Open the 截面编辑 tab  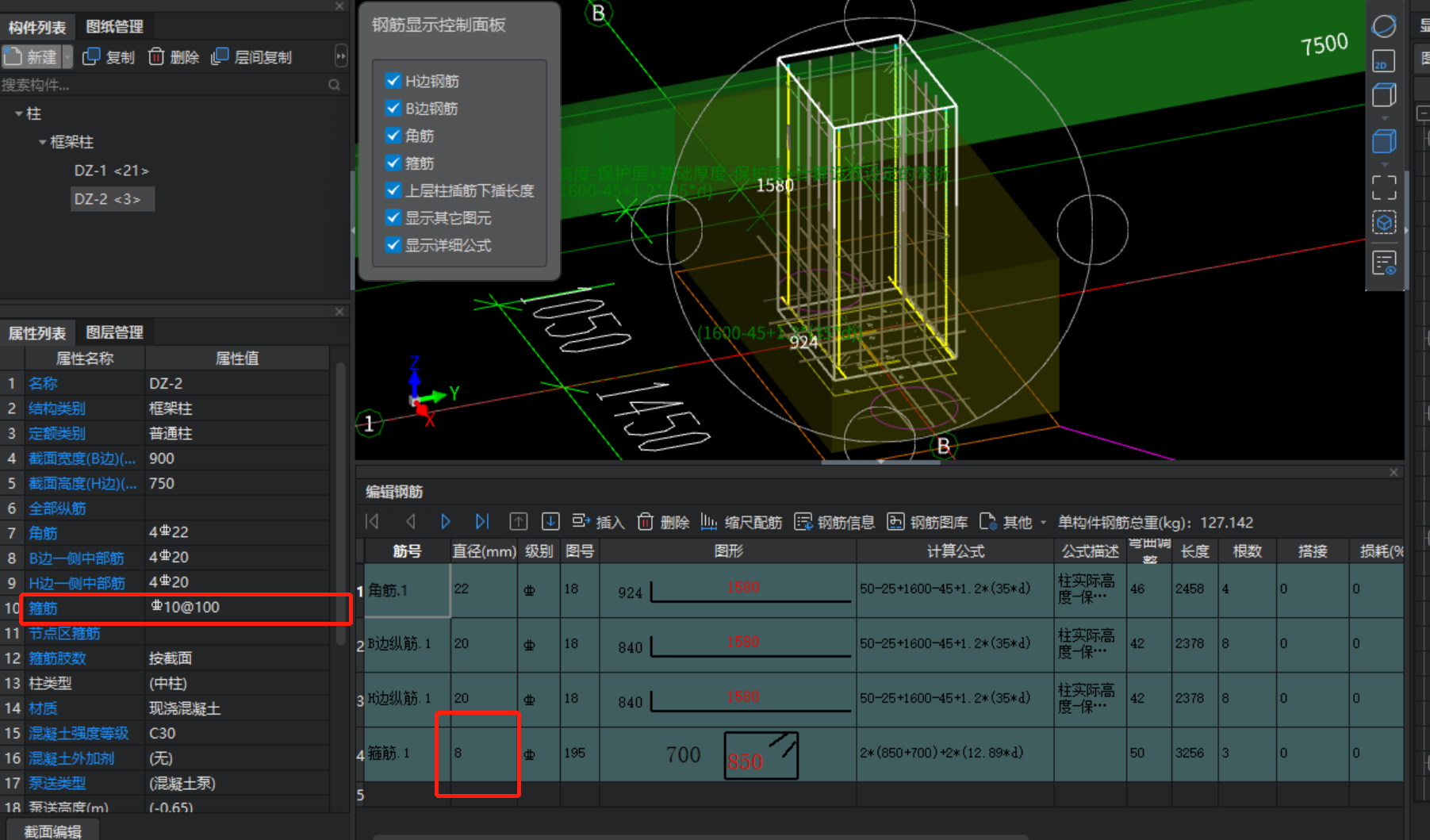click(52, 830)
